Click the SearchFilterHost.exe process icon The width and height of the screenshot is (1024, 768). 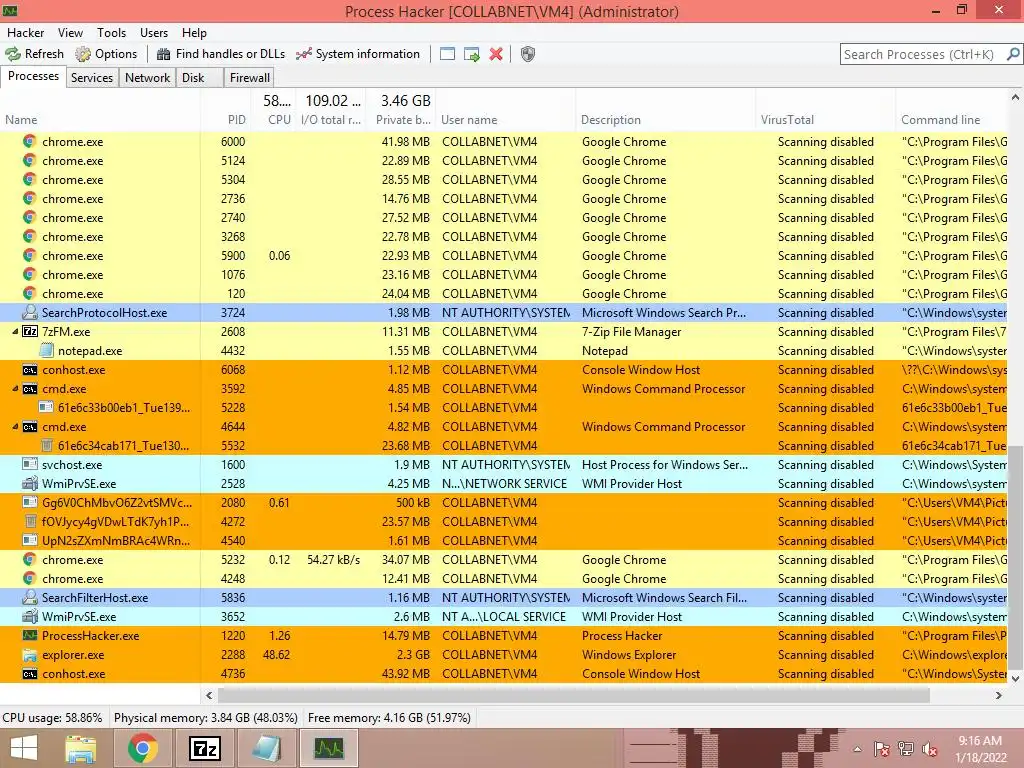[x=29, y=598]
